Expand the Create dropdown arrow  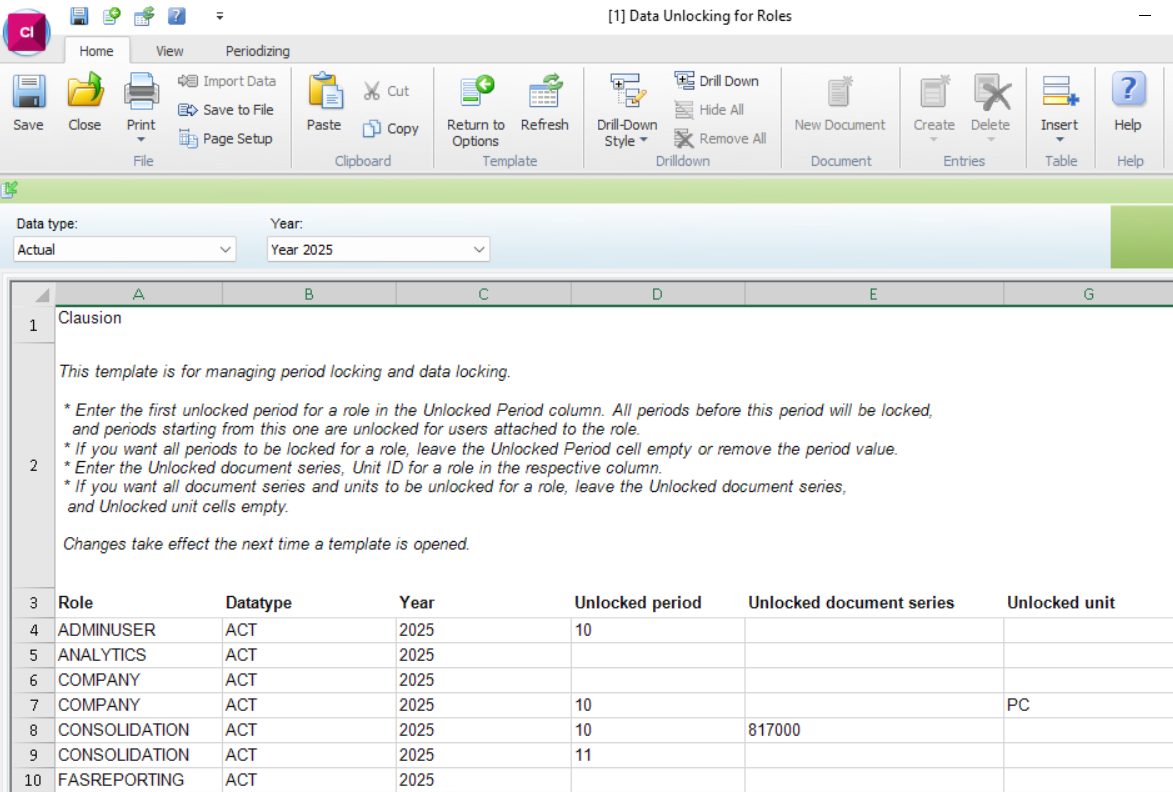pos(934,140)
